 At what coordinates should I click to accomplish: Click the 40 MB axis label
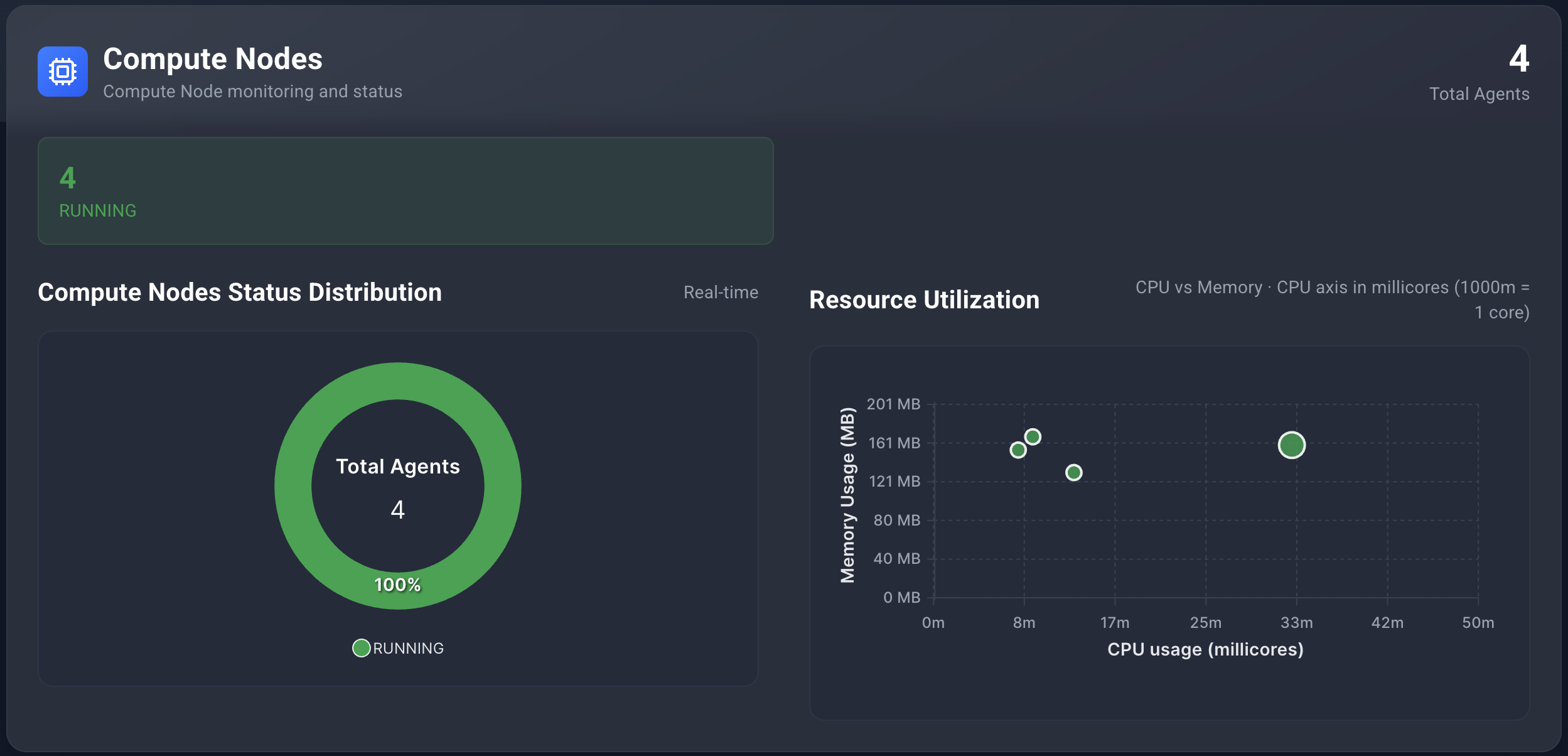(897, 558)
